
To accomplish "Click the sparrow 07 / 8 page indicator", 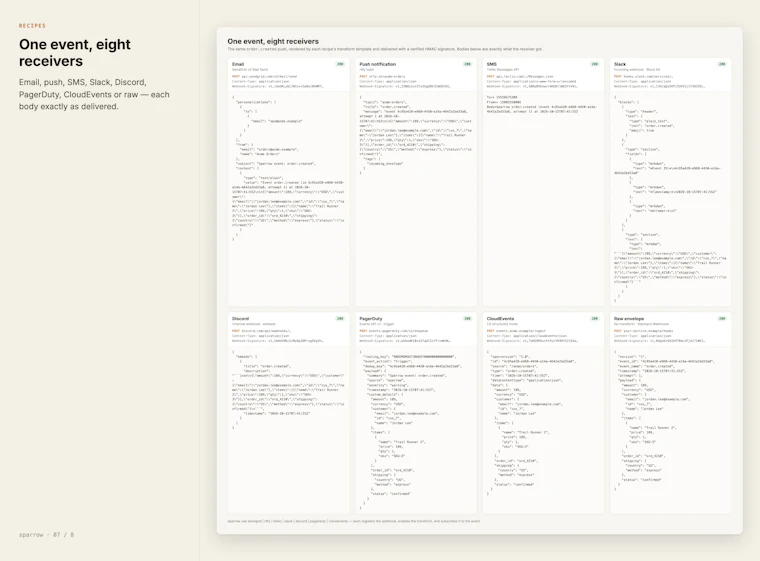I will tap(47, 535).
